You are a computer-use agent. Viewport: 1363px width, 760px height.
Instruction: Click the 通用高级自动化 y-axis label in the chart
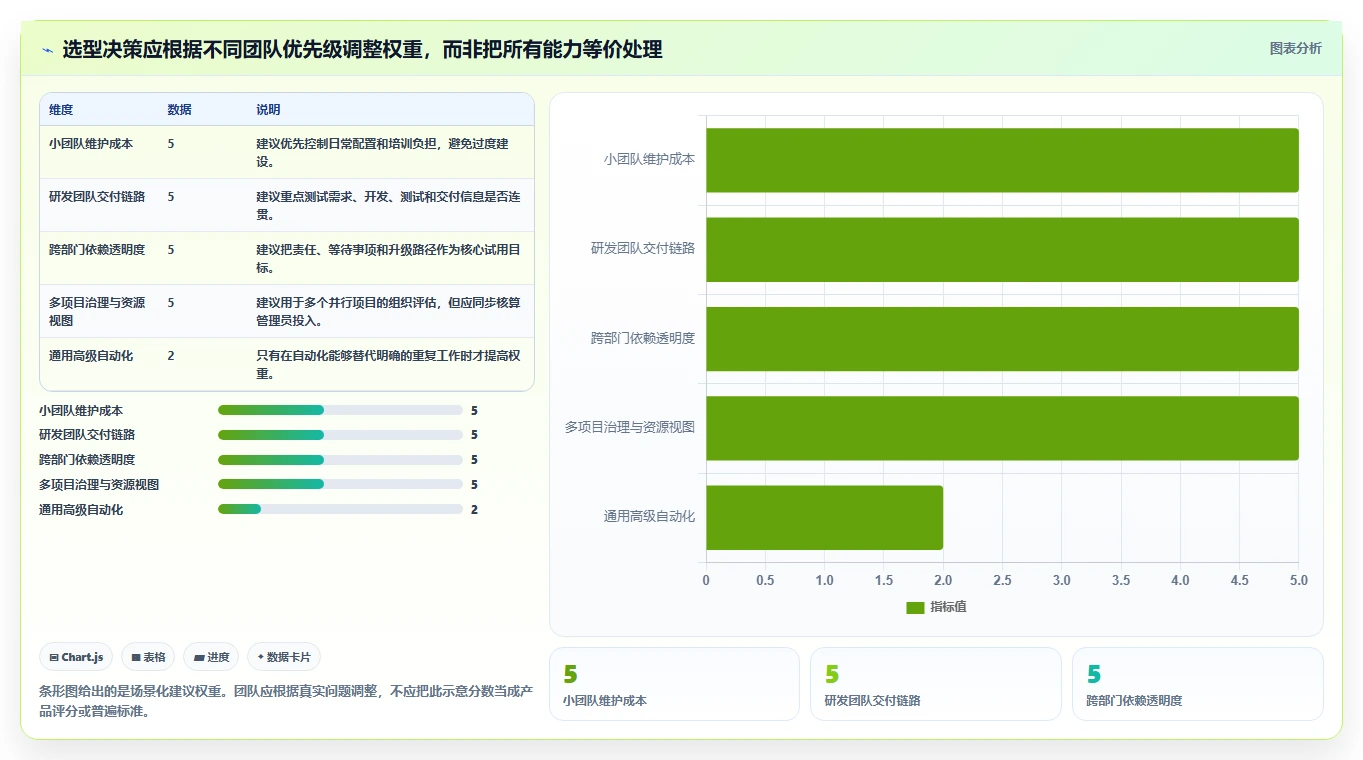click(x=649, y=516)
